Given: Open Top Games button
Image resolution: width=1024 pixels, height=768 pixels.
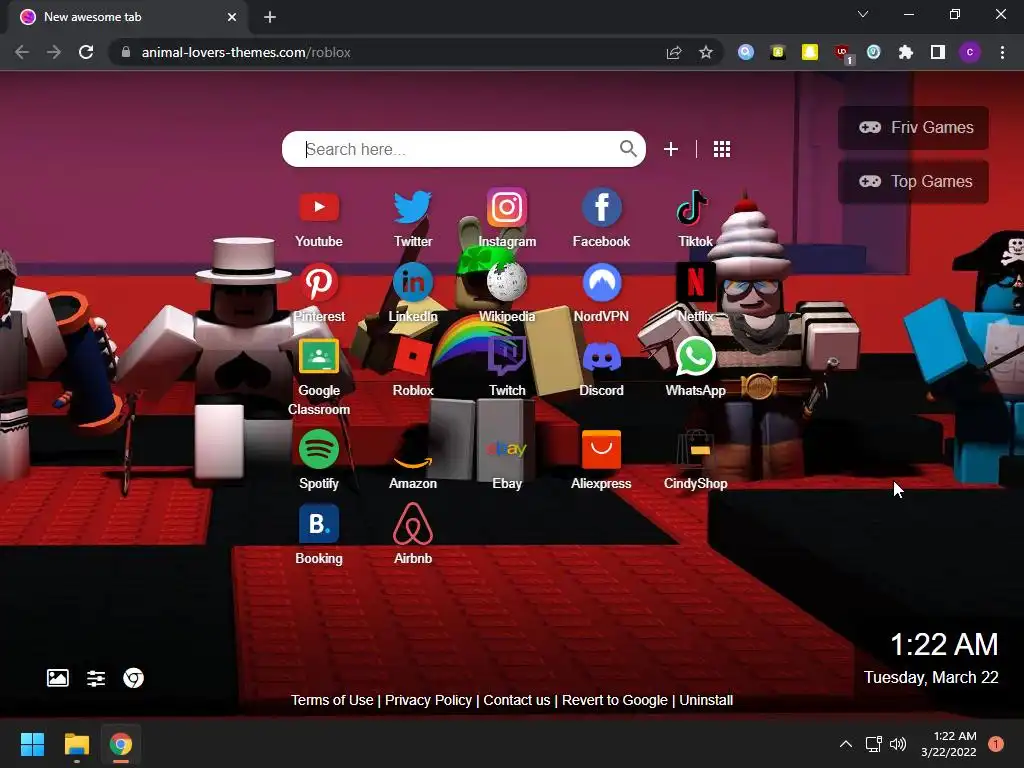Looking at the screenshot, I should point(913,182).
